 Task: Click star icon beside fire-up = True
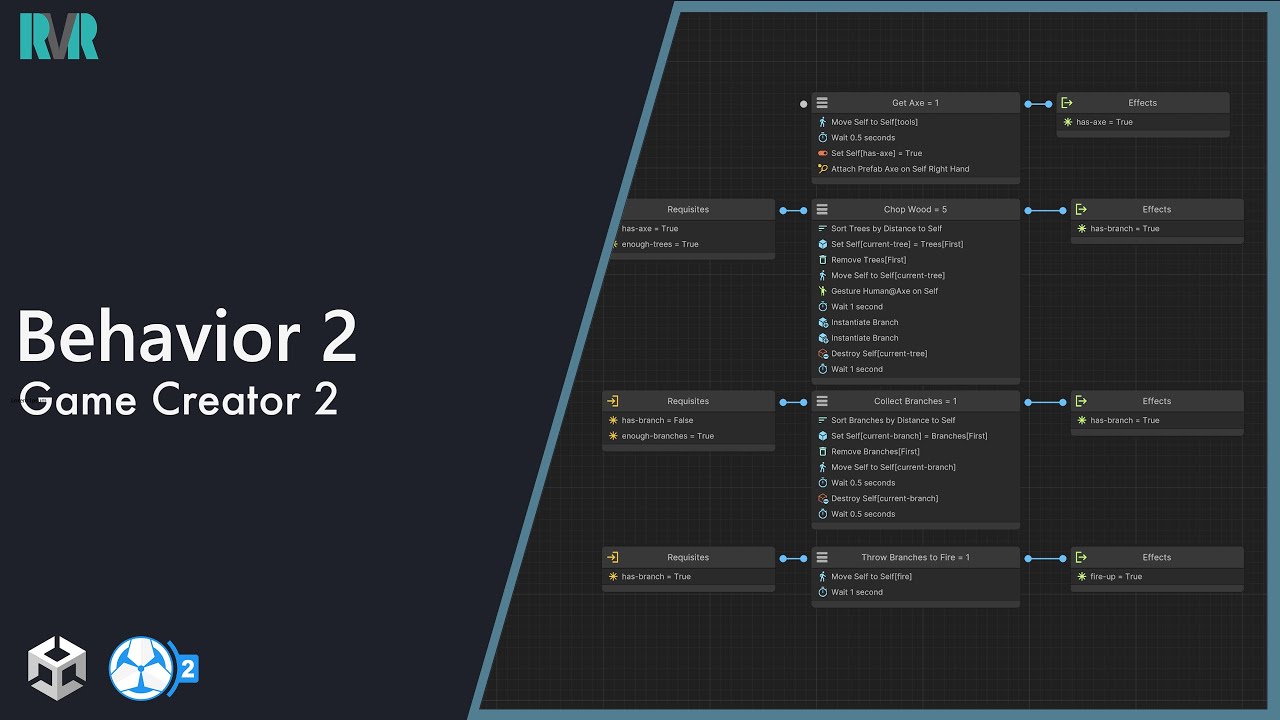click(x=1082, y=577)
